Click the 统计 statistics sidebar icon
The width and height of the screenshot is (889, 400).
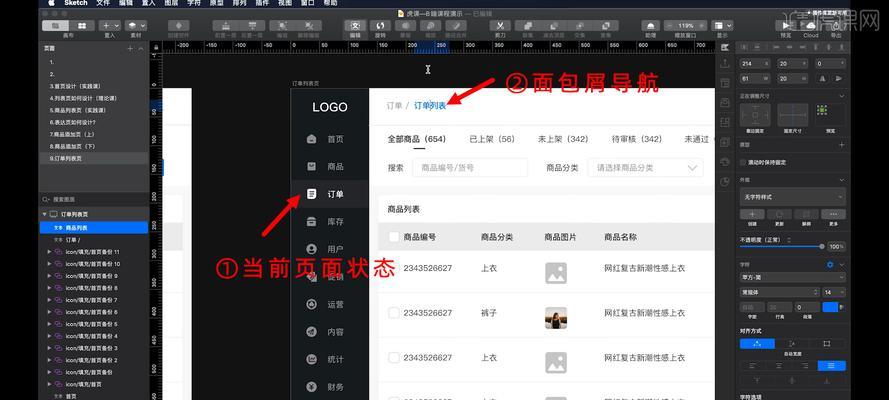(x=311, y=359)
